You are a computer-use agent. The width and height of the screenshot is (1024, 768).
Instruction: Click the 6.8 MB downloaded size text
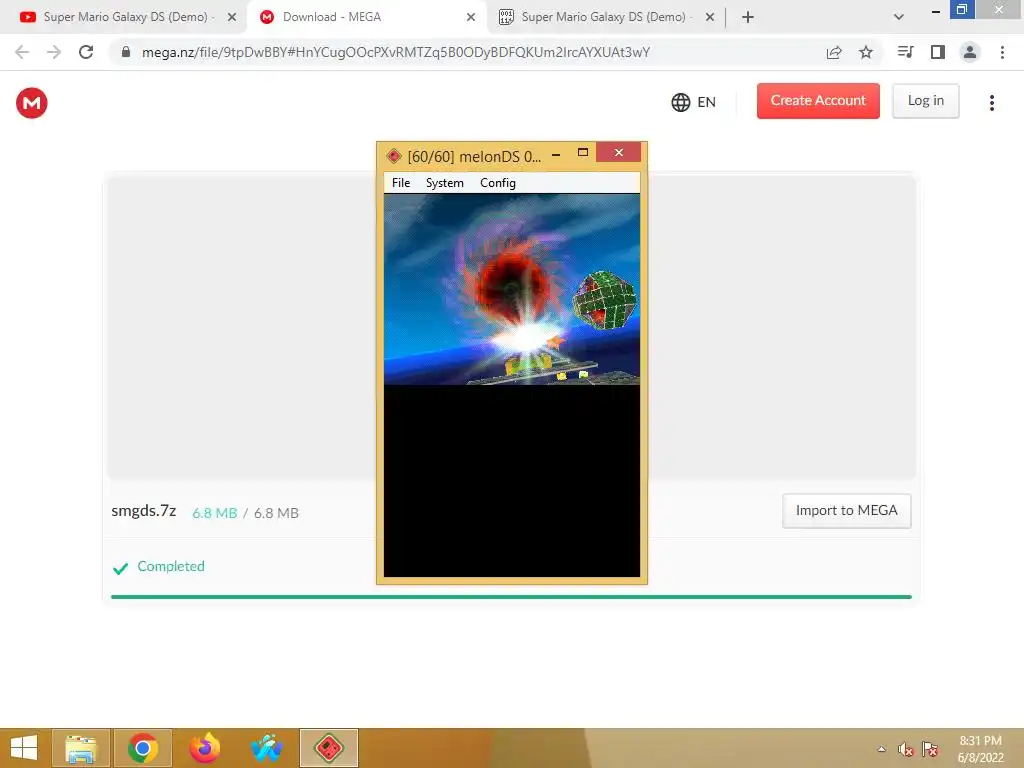[x=214, y=513]
